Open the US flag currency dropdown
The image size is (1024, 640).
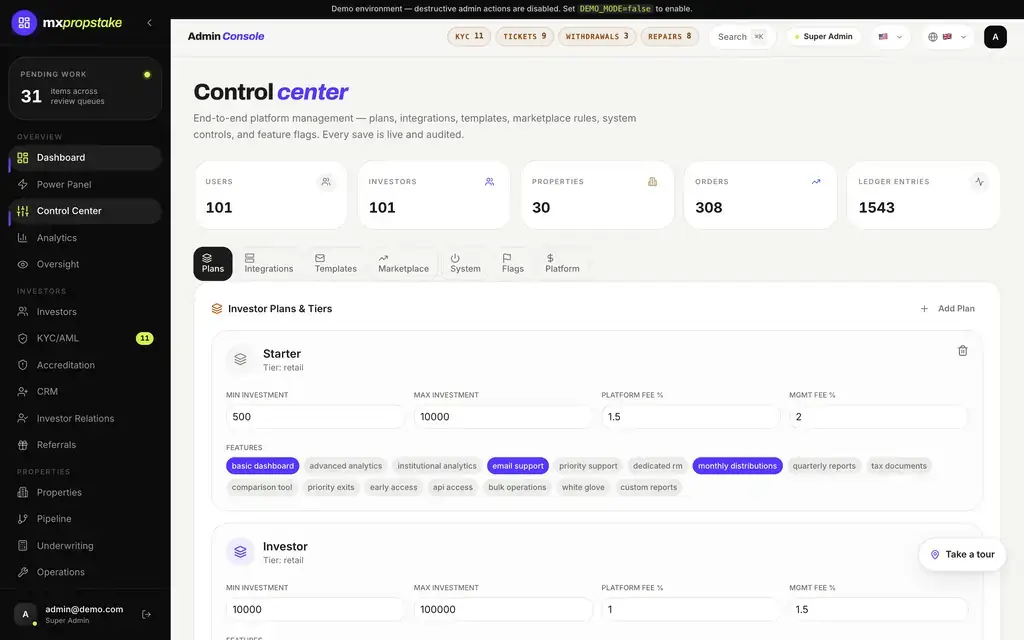point(890,37)
